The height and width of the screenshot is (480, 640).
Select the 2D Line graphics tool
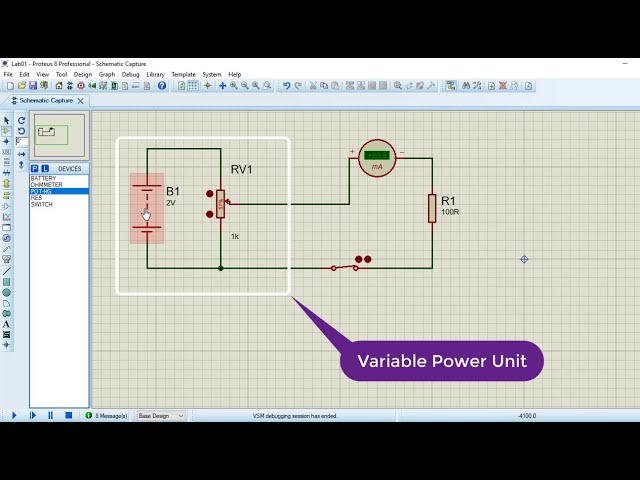6,271
